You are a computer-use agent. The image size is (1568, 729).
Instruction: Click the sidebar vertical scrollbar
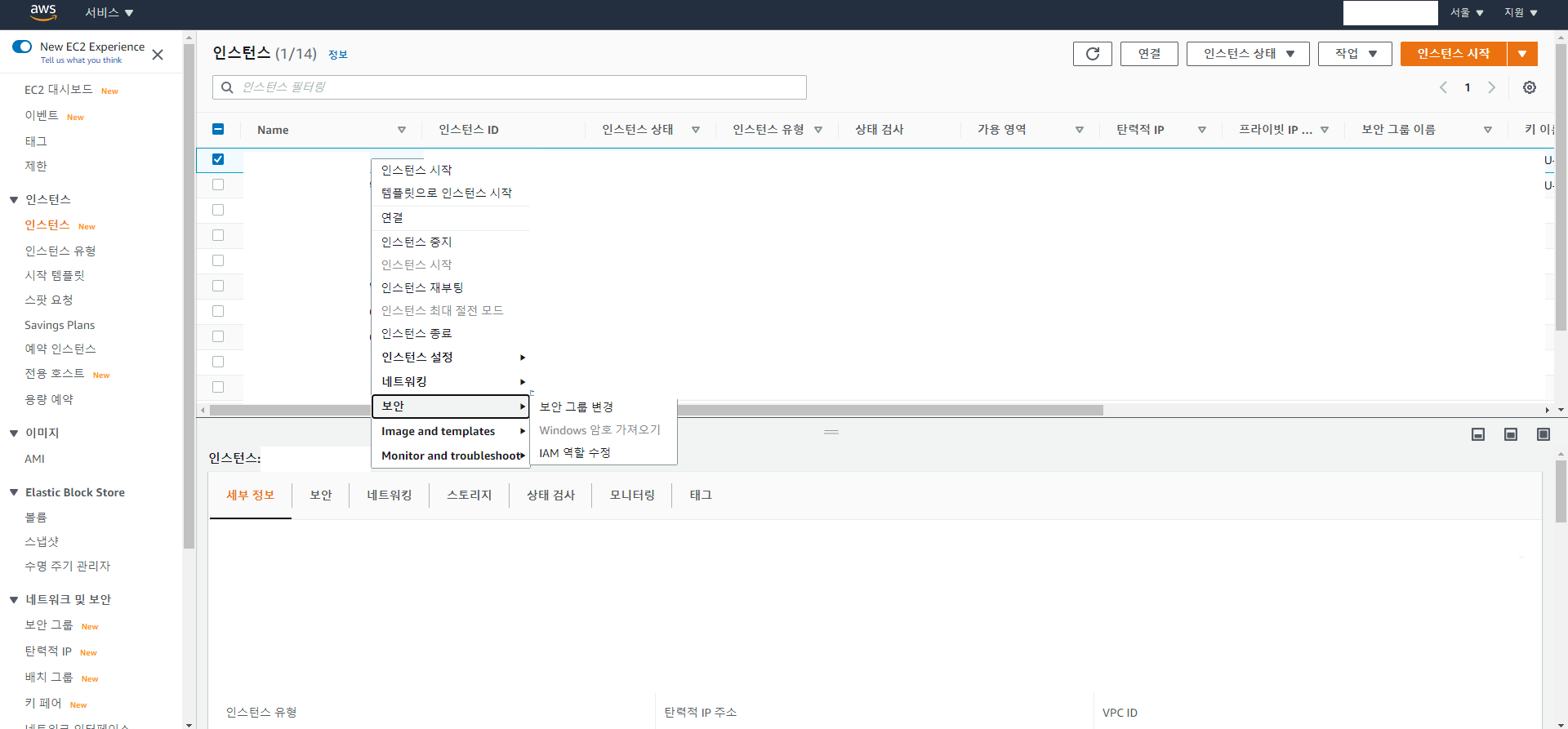189,296
